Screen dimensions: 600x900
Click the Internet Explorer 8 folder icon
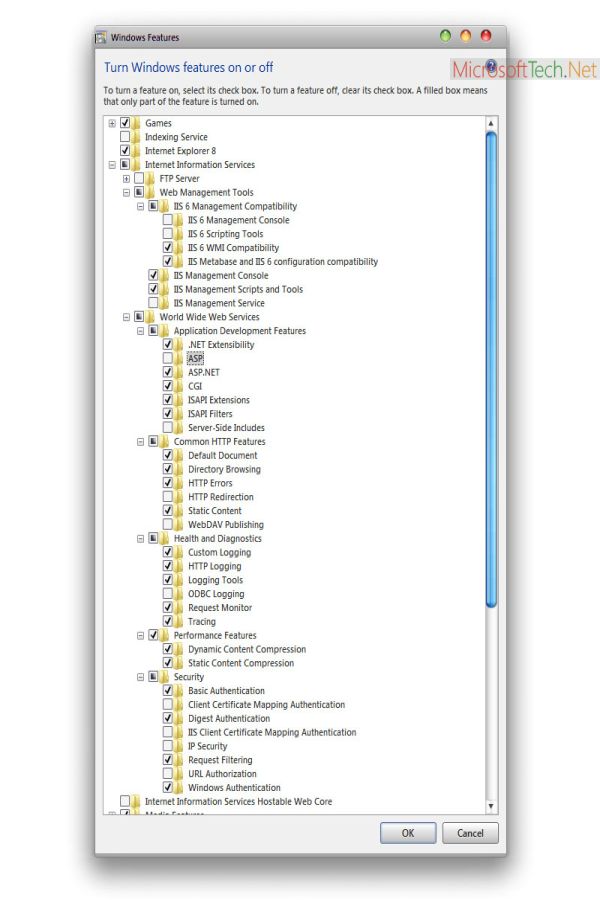point(136,150)
